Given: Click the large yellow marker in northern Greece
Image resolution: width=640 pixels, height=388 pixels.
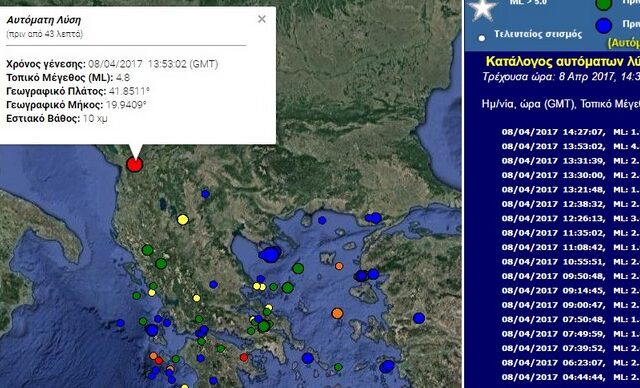Looking at the screenshot, I should tap(183, 219).
